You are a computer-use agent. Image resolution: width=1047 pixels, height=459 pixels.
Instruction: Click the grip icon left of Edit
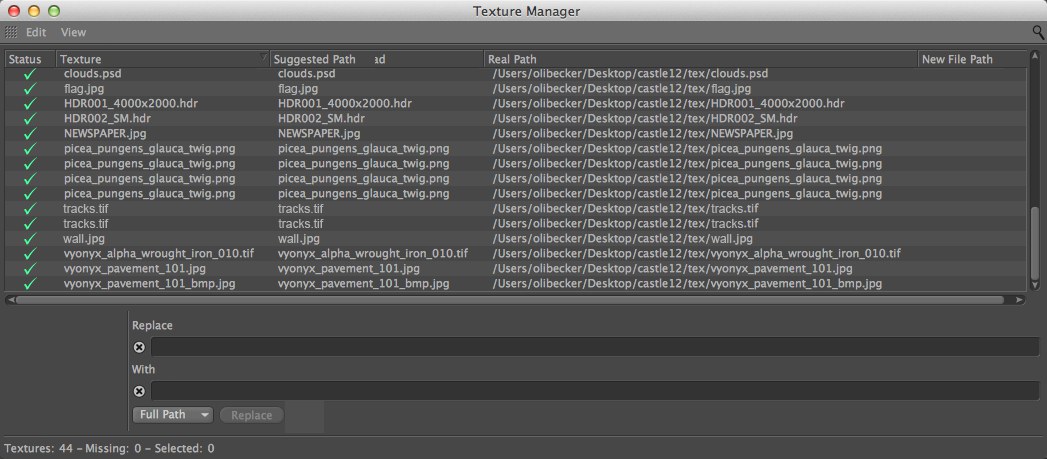(x=11, y=32)
